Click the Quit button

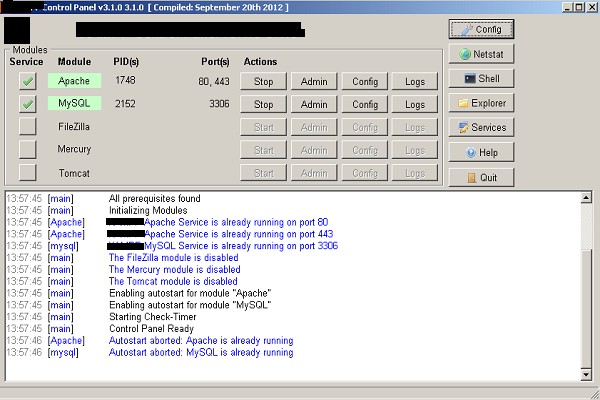coord(481,177)
